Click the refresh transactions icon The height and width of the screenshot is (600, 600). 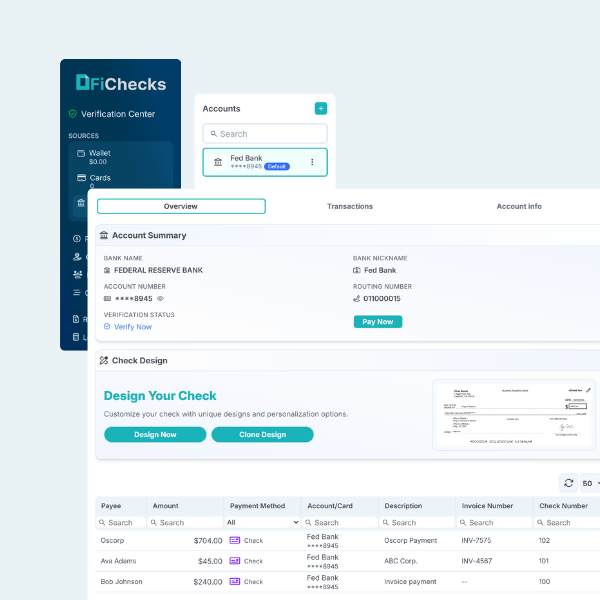coord(569,483)
